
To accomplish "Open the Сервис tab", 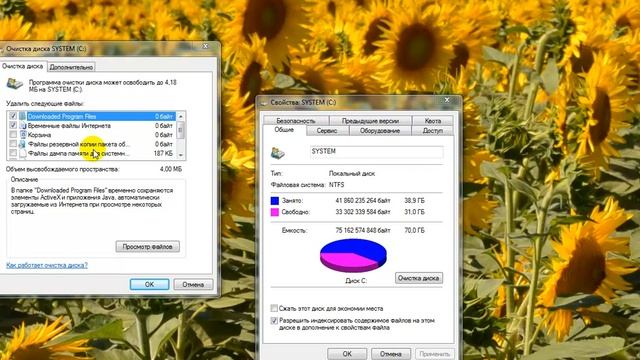I will (x=327, y=131).
